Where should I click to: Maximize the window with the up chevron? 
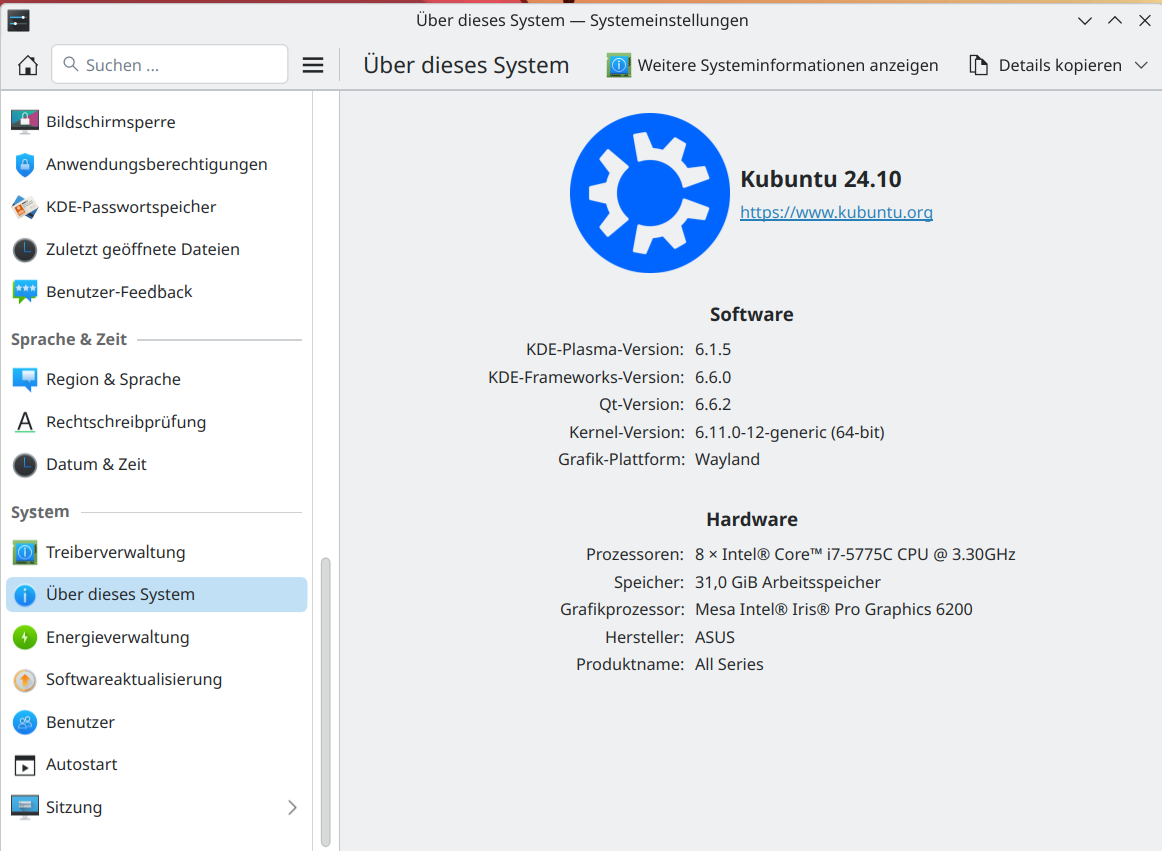[x=1115, y=21]
